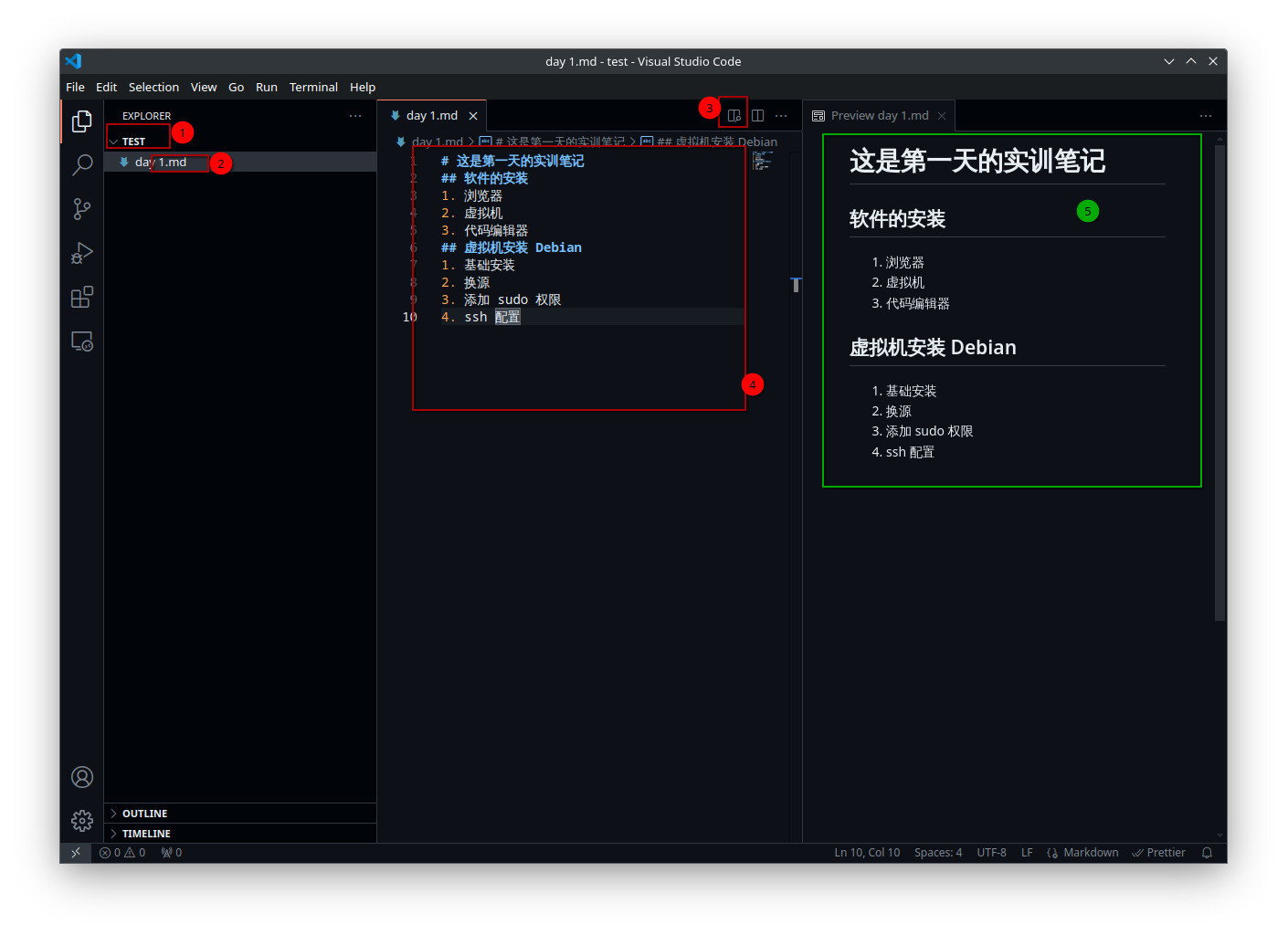Click the 虚拟机安装 Debian breadcrumb
This screenshot has height=935, width=1288.
click(x=709, y=142)
